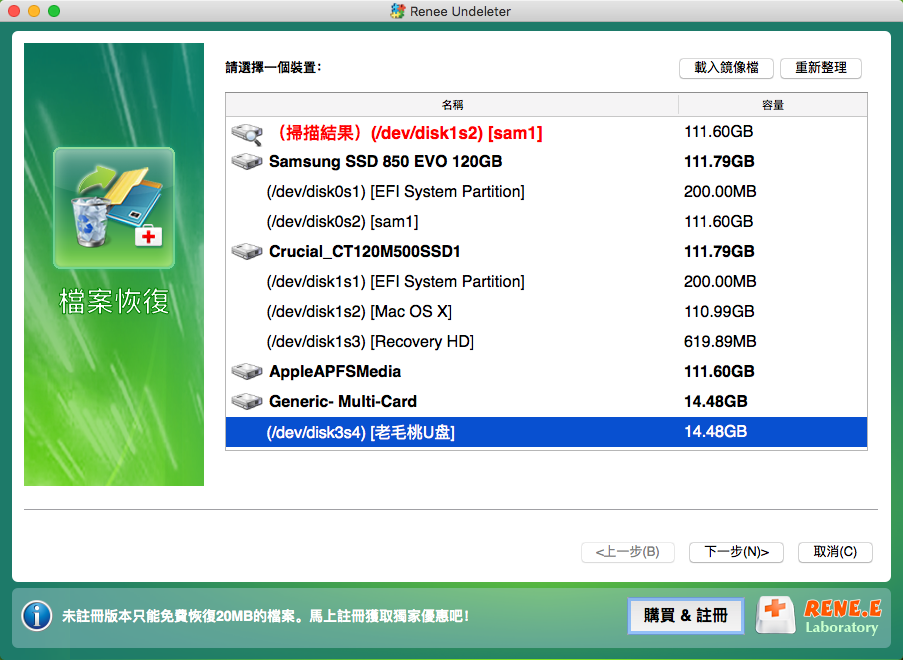Click the file recovery recycle bin icon
Viewport: 903px width, 660px height.
(114, 208)
